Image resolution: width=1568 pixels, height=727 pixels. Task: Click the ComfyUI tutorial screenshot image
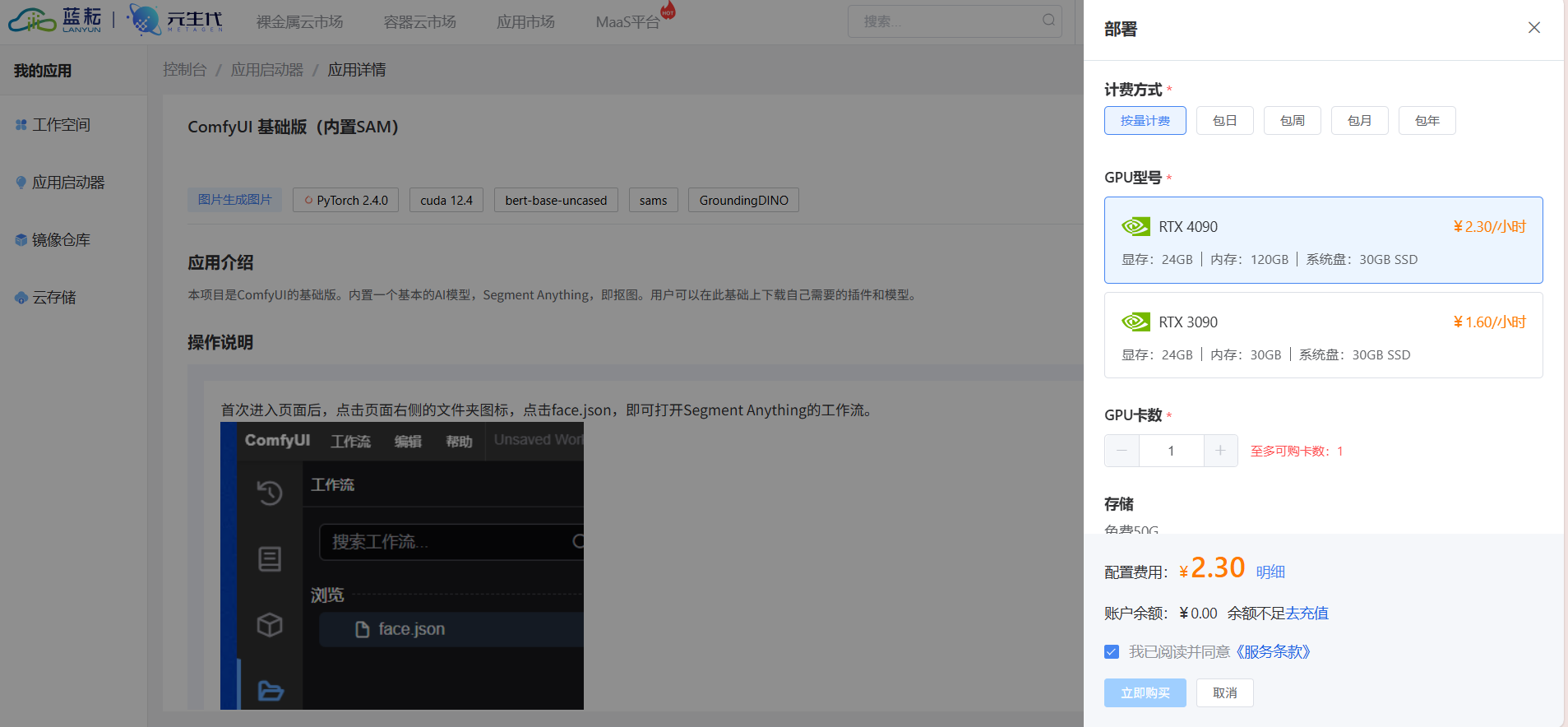point(402,566)
